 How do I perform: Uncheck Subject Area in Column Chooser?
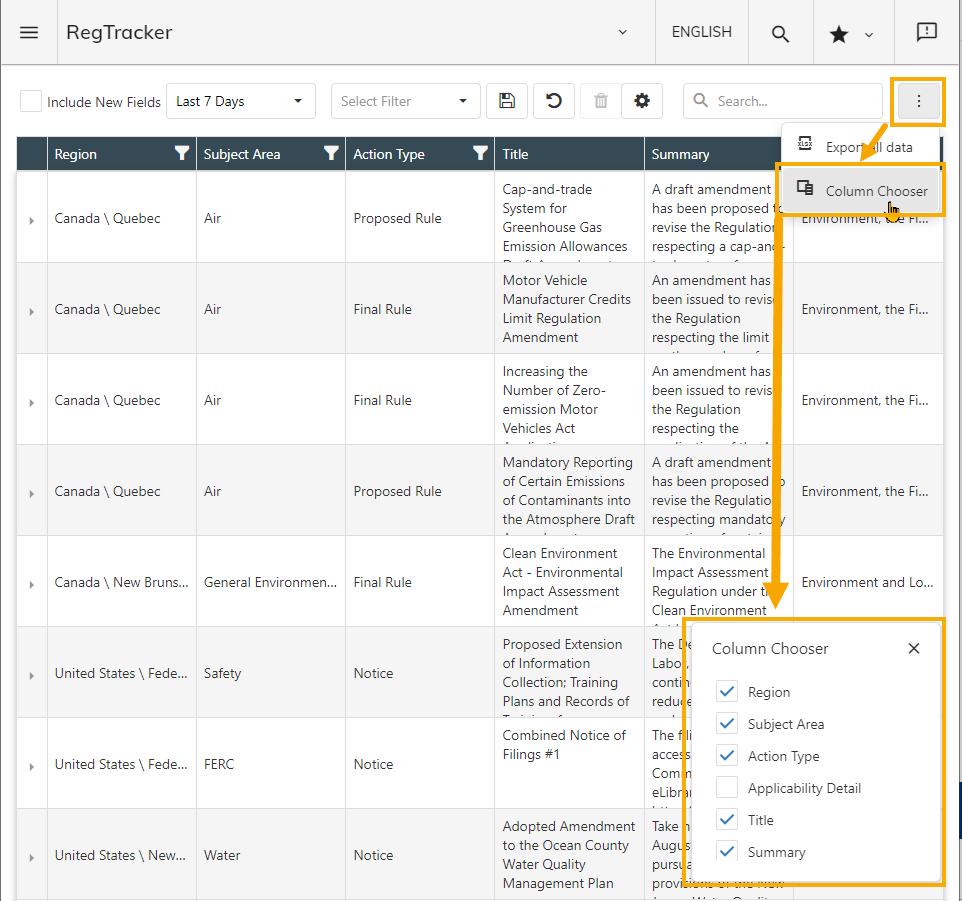click(x=727, y=723)
